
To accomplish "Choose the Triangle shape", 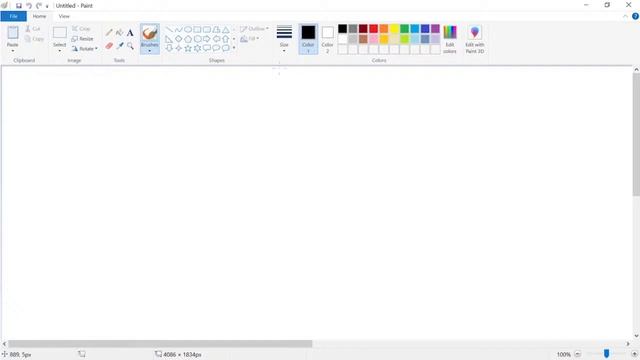I will pyautogui.click(x=225, y=30).
